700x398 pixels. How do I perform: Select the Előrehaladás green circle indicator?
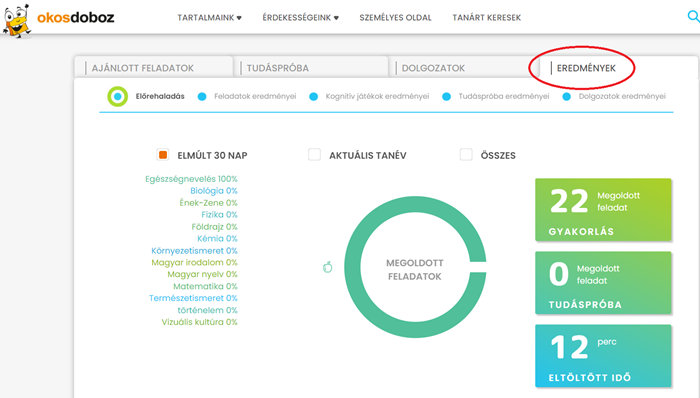[117, 96]
